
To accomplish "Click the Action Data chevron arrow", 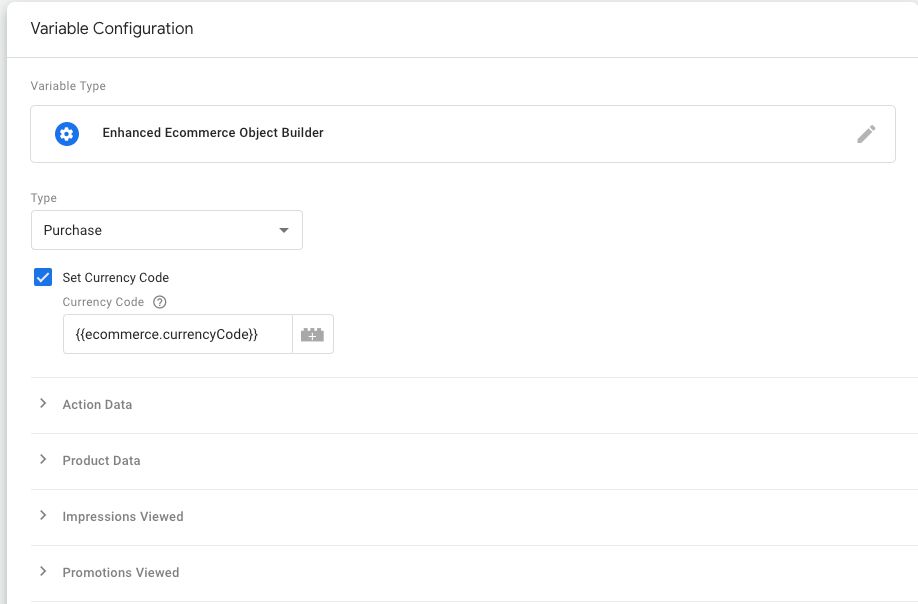I will [43, 403].
